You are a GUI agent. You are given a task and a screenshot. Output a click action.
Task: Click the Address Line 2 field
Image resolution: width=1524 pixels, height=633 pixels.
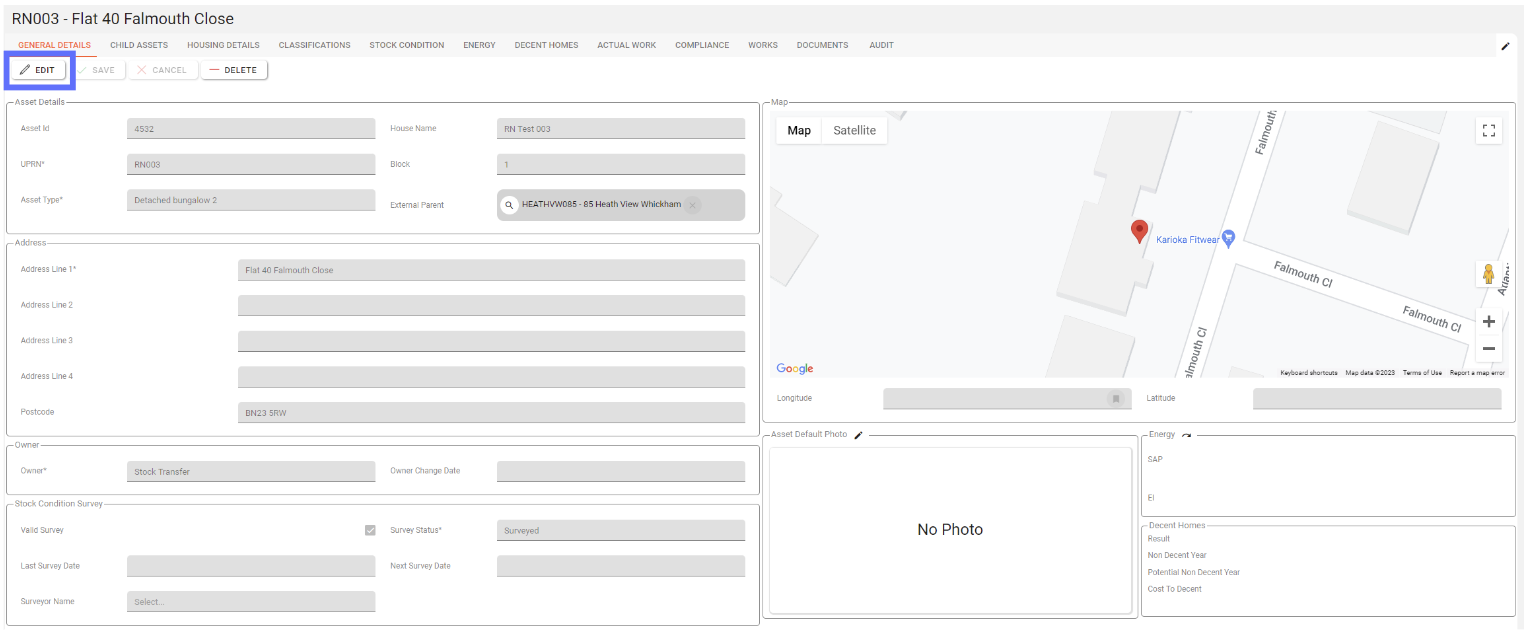point(490,305)
